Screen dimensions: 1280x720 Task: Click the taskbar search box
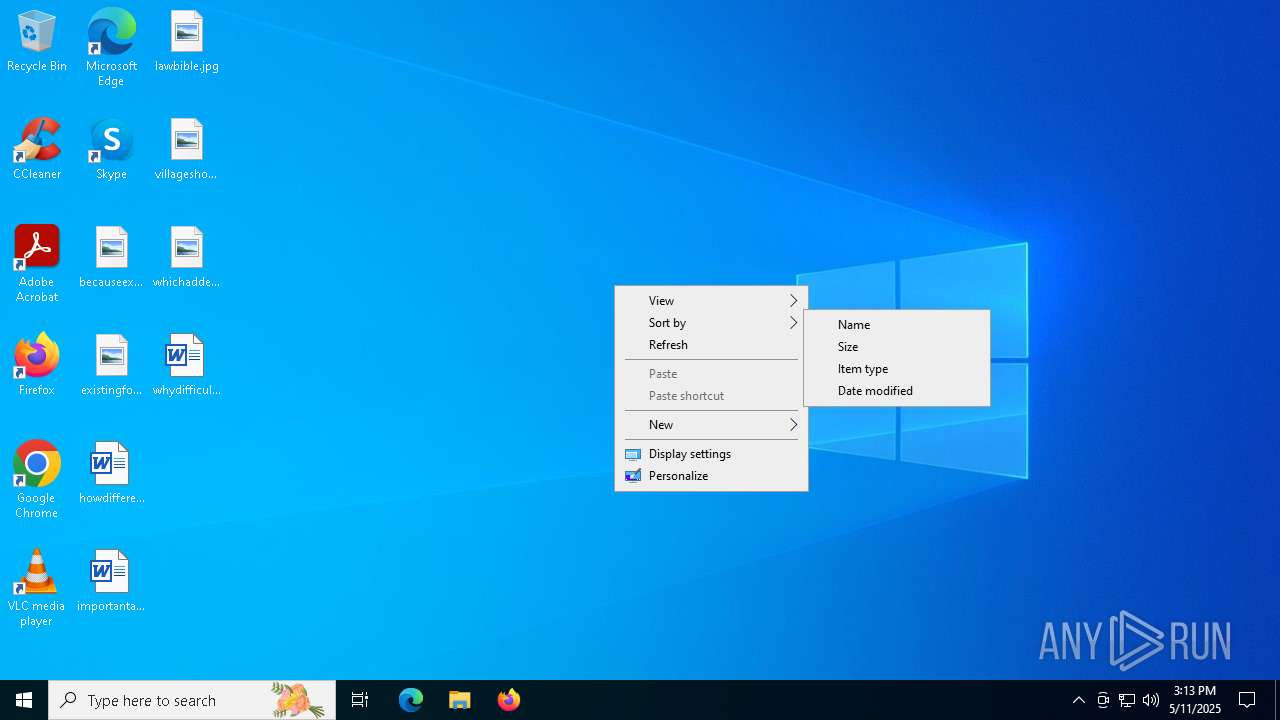click(x=192, y=700)
